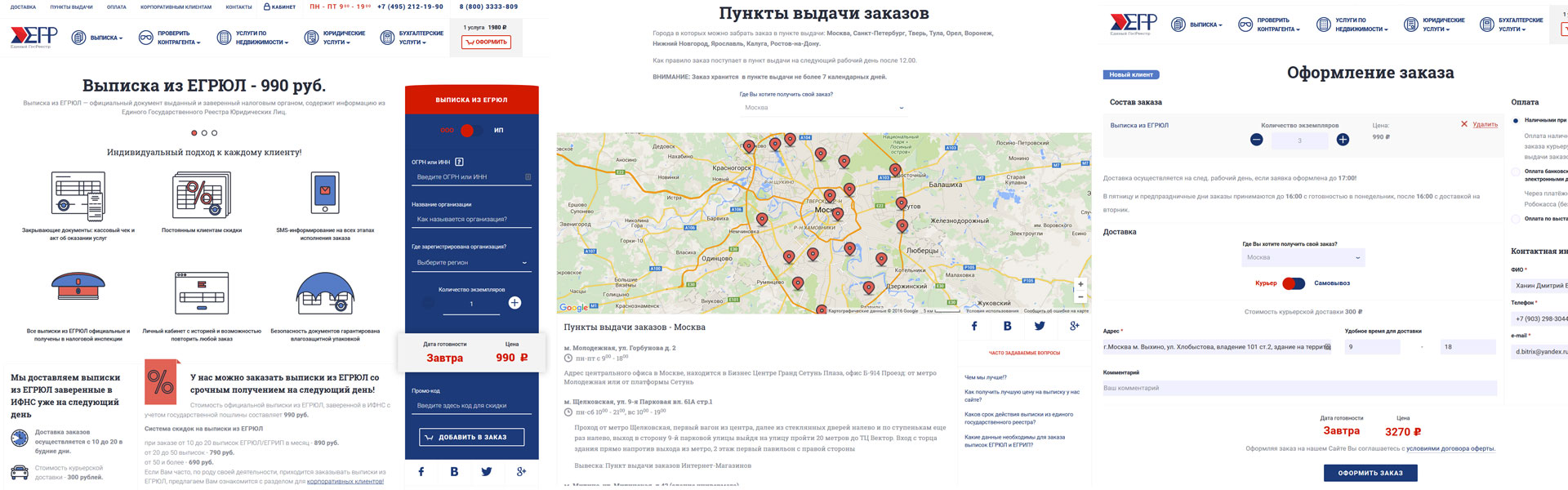Click glasses icon of Проверить контрагента, left page
This screenshot has width=1568, height=490.
click(145, 38)
